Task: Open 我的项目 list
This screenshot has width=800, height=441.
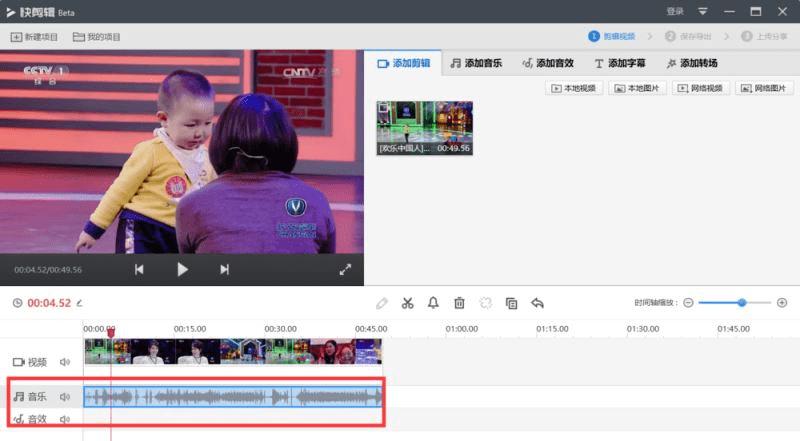Action: tap(96, 37)
